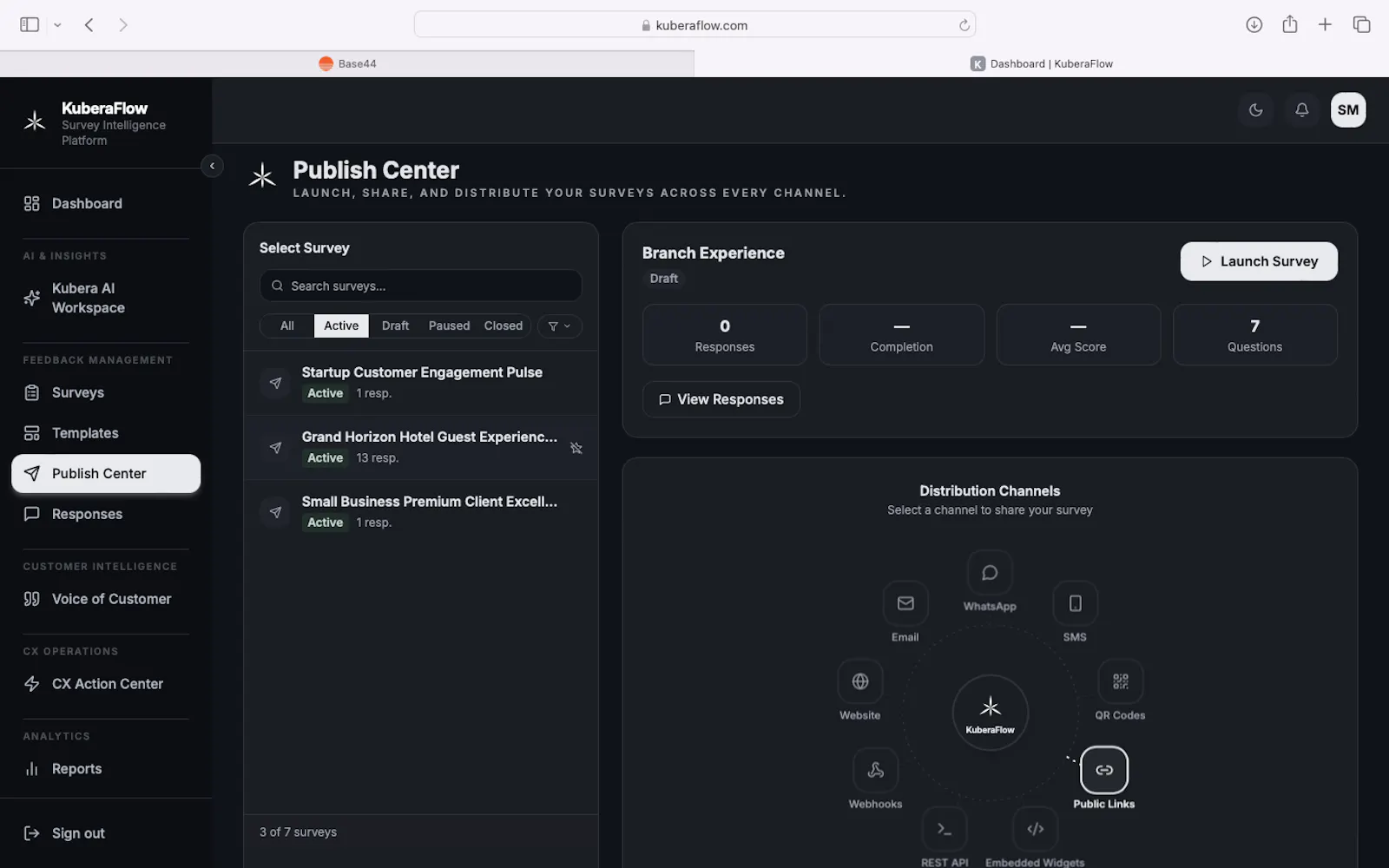This screenshot has width=1389, height=868.
Task: Select the REST API channel icon
Action: [945, 829]
